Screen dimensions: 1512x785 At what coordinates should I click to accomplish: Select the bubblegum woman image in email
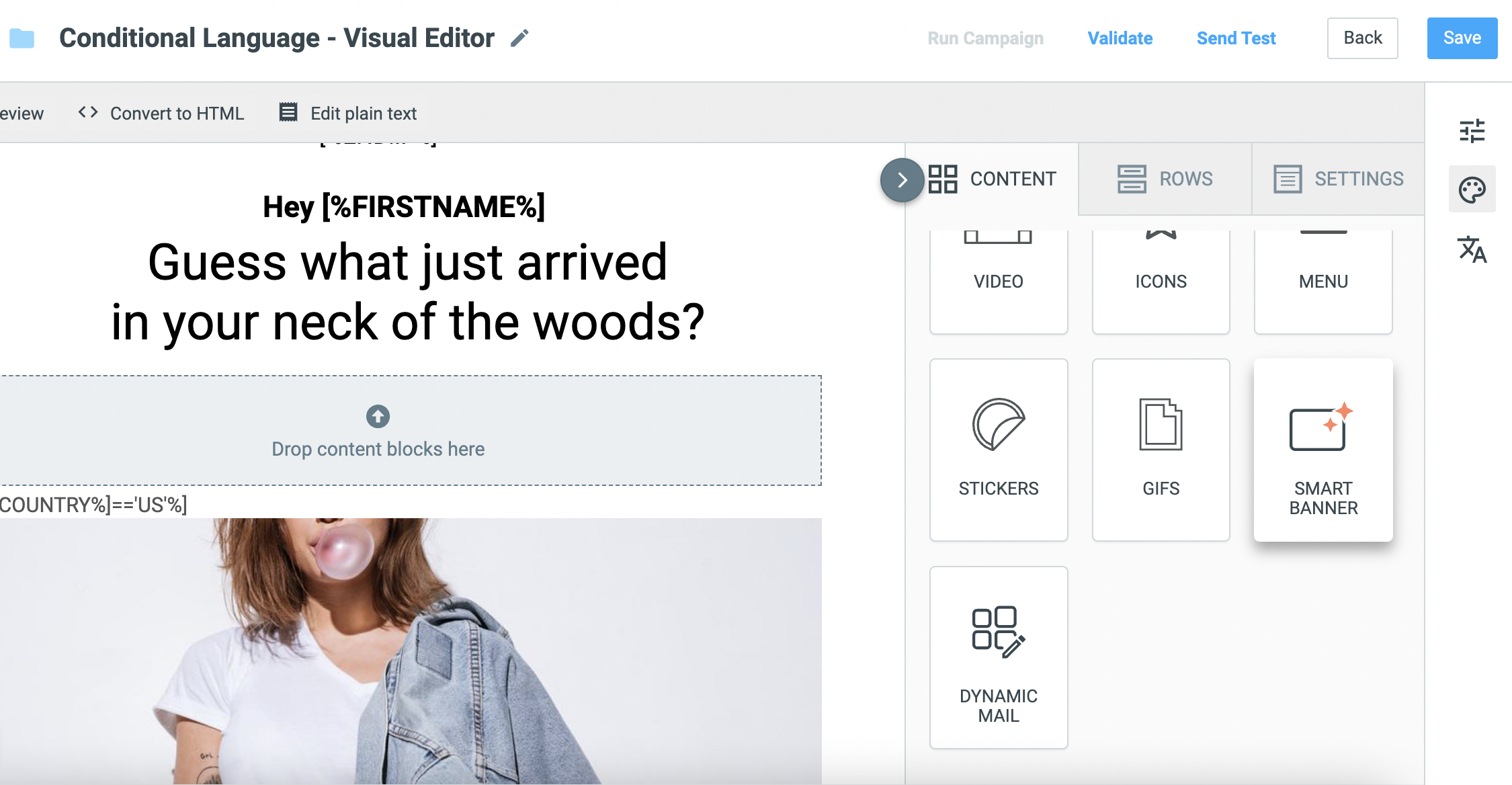[x=411, y=651]
